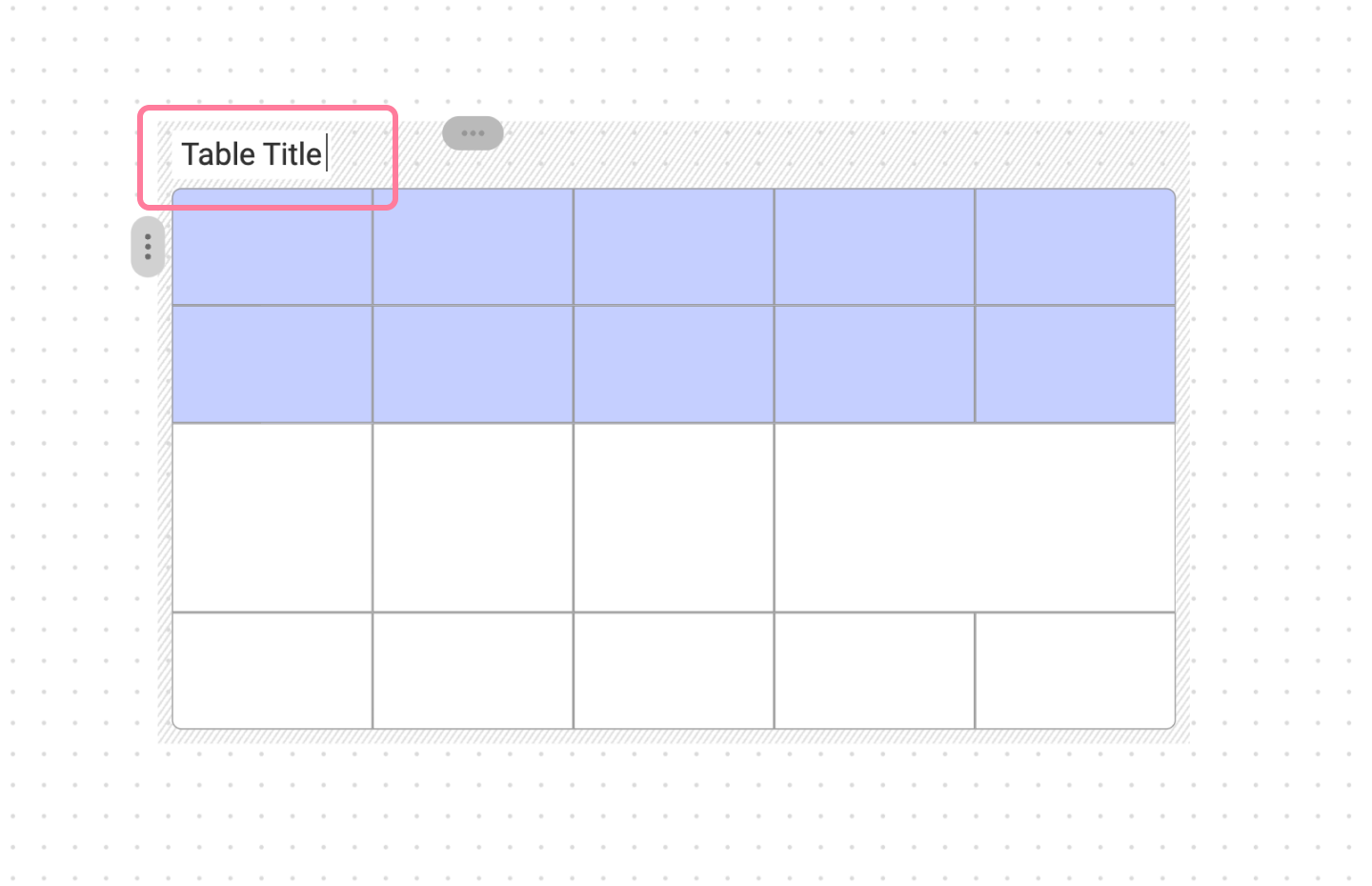Image resolution: width=1372 pixels, height=886 pixels.
Task: Select first-row, first-column highlighted cell
Action: pos(272,247)
